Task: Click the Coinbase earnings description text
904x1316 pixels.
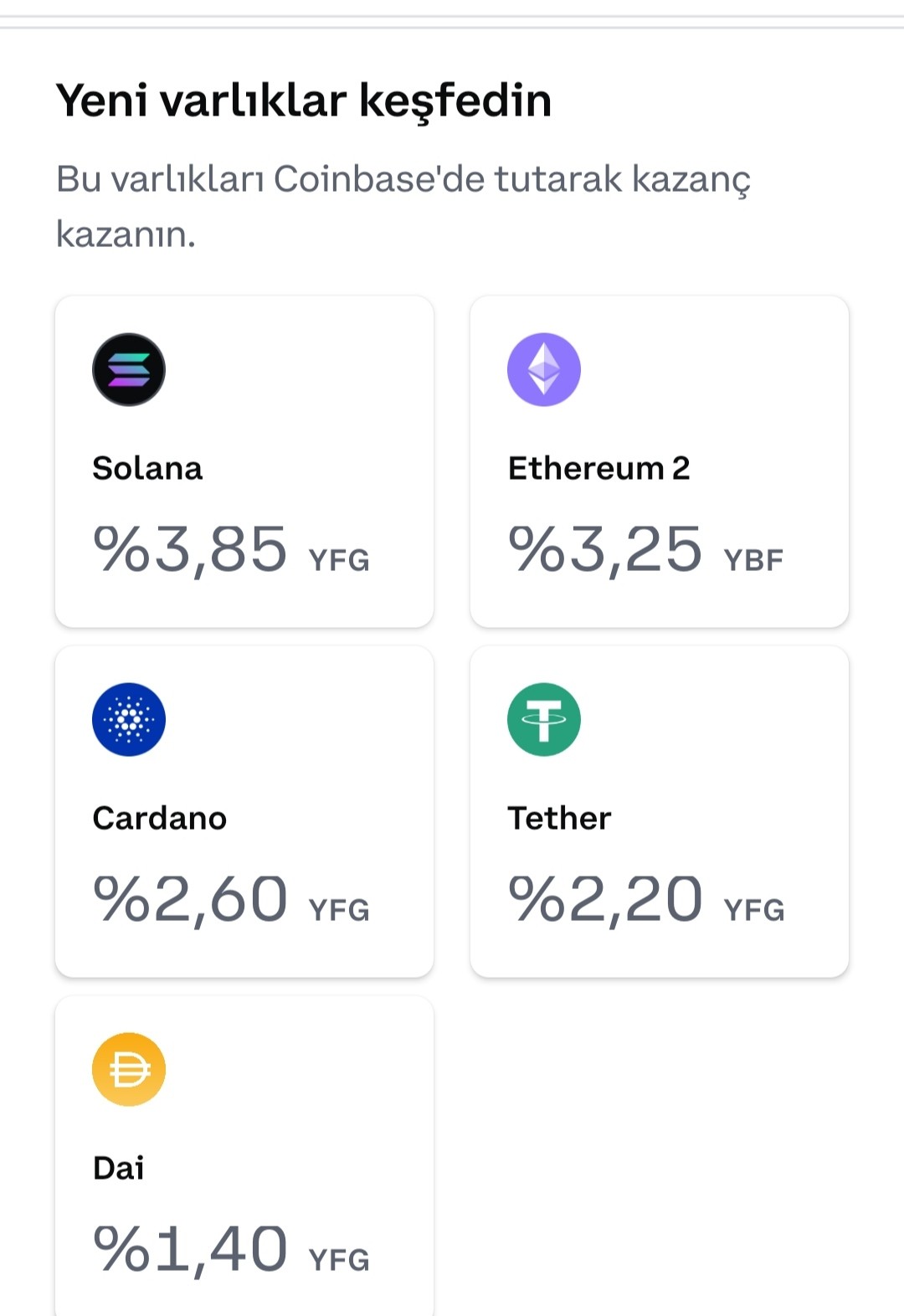Action: point(403,206)
